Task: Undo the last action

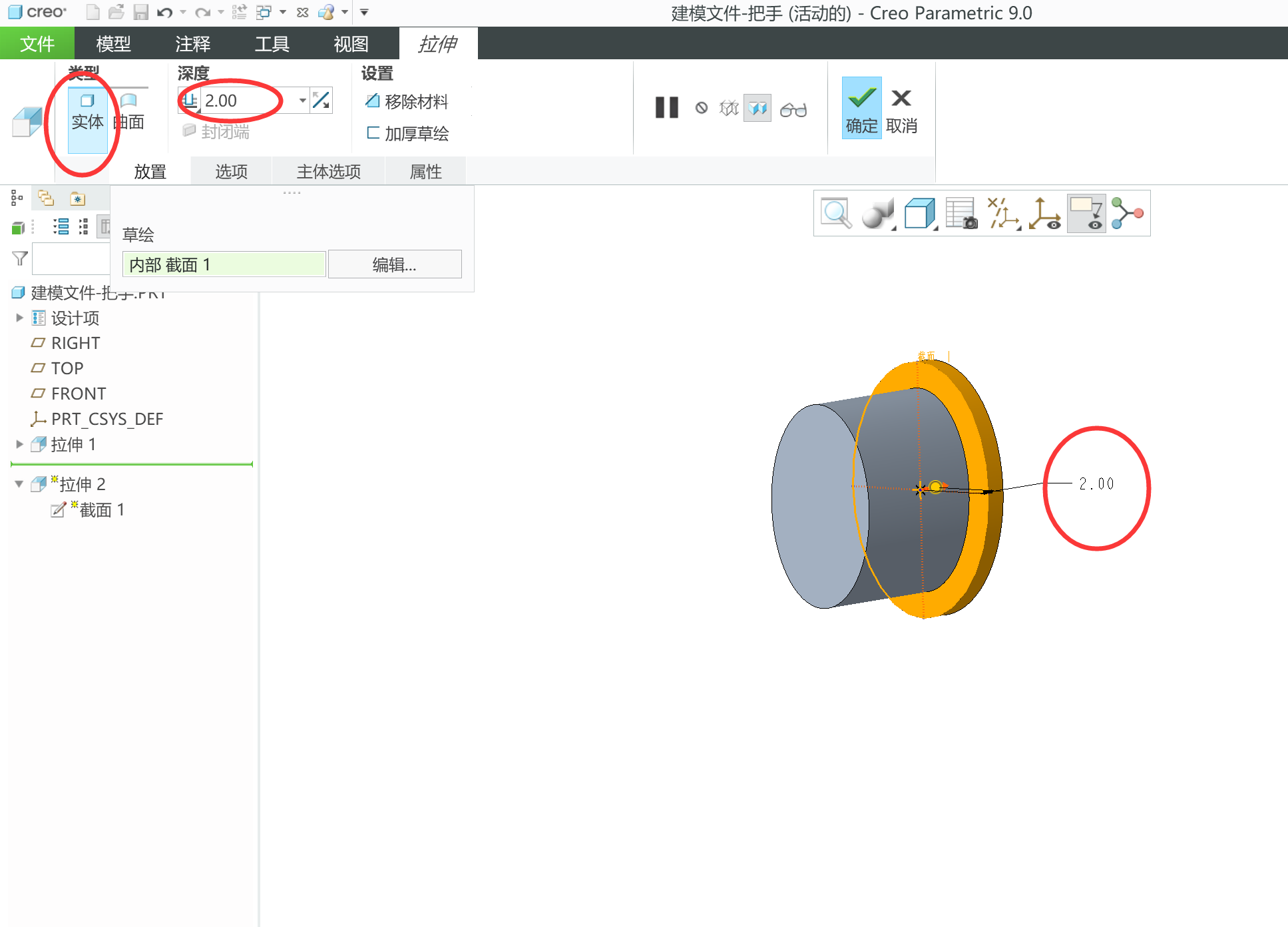Action: (x=164, y=12)
